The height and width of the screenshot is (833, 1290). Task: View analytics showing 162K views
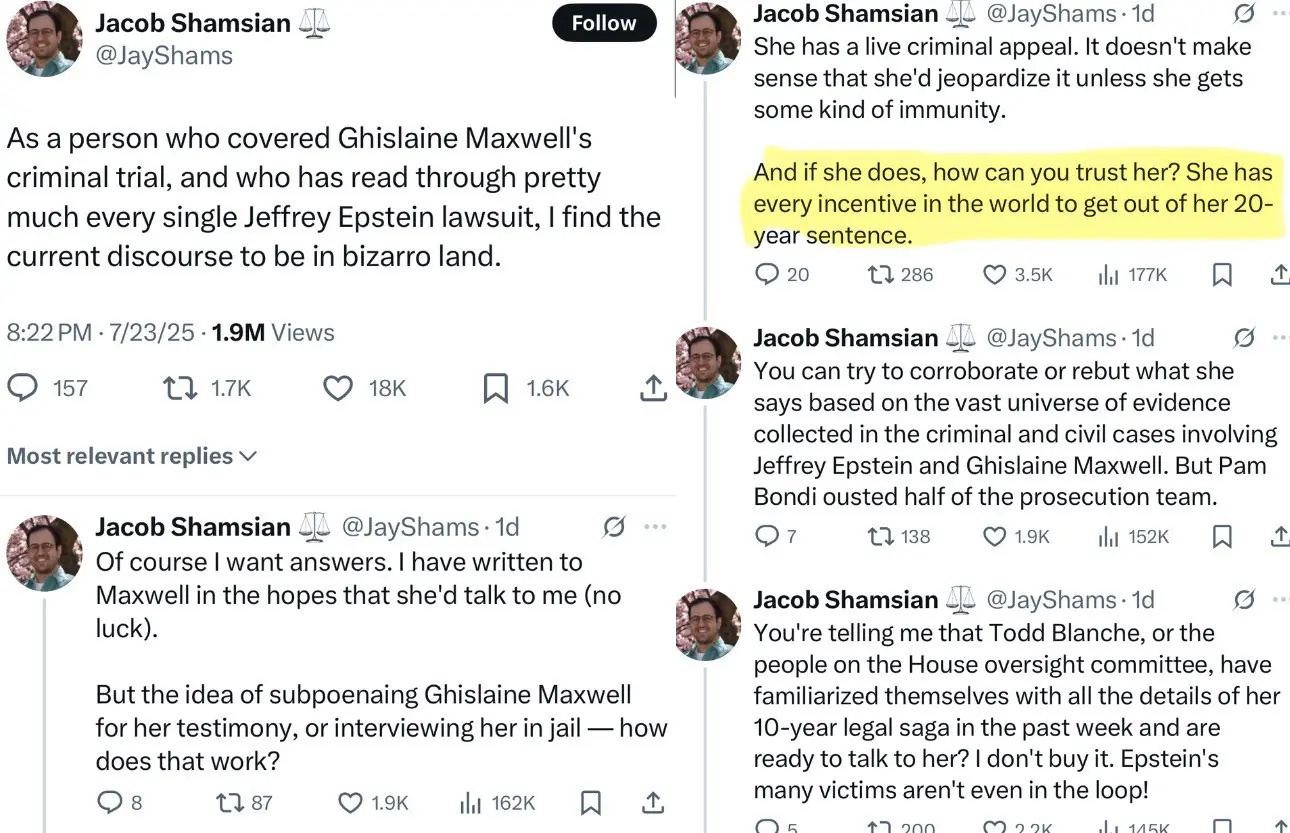click(x=497, y=802)
